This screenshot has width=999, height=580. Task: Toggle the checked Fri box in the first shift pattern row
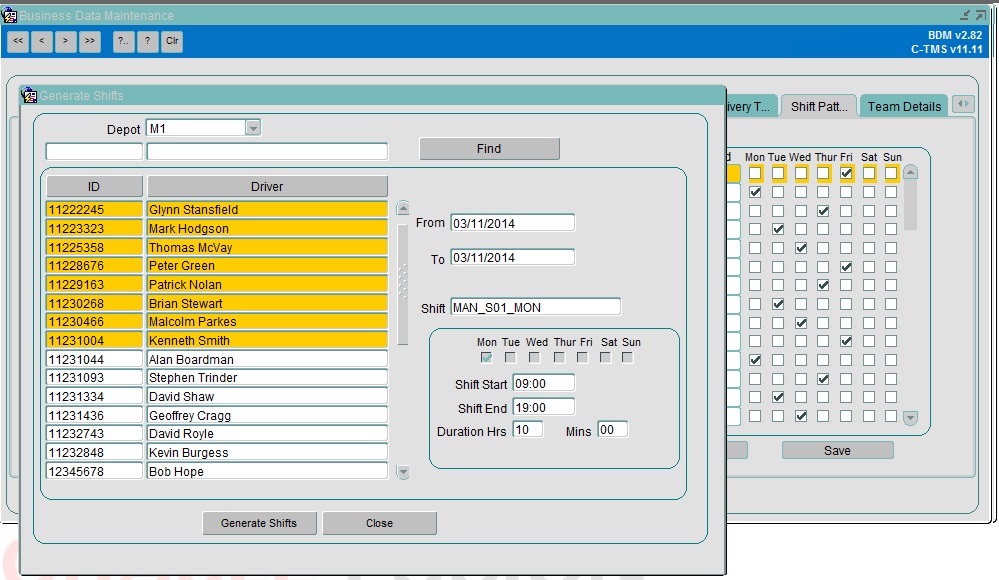point(846,173)
